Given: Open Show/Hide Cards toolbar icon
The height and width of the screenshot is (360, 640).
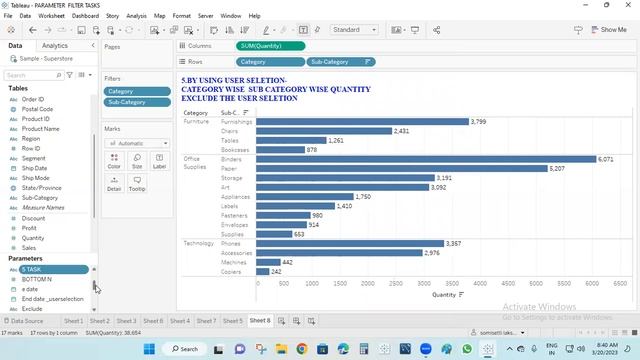Looking at the screenshot, I should coord(396,30).
